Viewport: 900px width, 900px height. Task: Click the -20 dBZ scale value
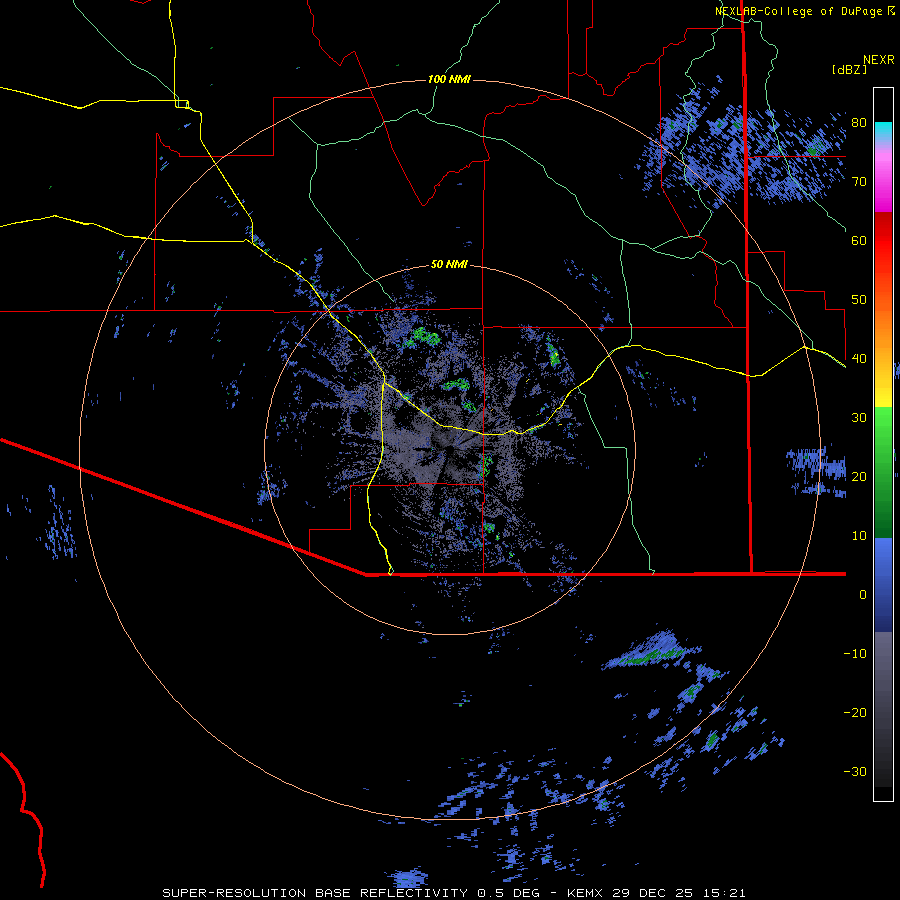click(x=855, y=713)
